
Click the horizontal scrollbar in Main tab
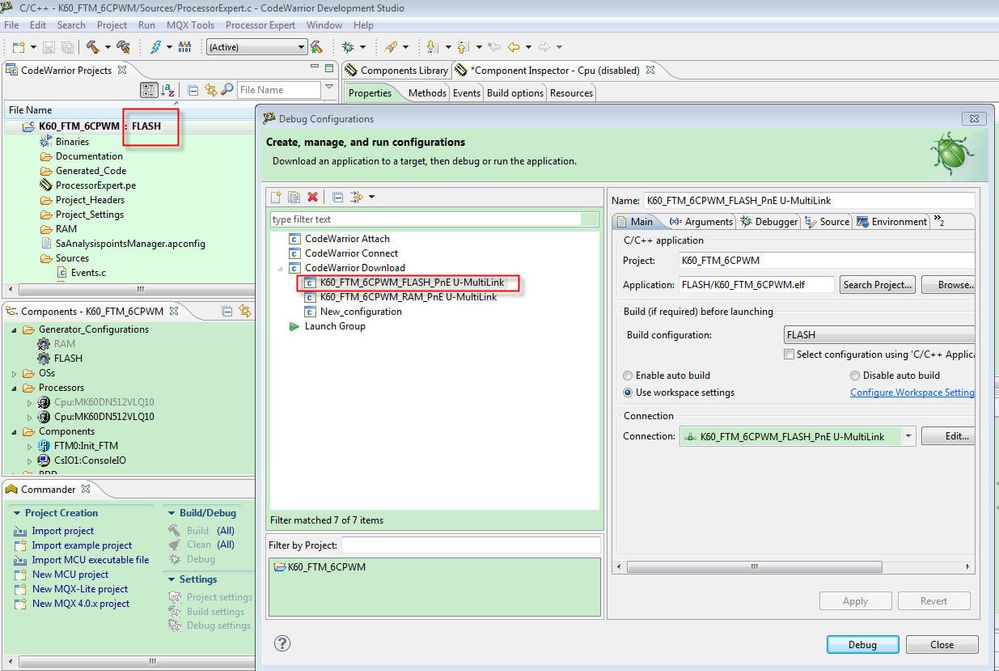pos(754,566)
